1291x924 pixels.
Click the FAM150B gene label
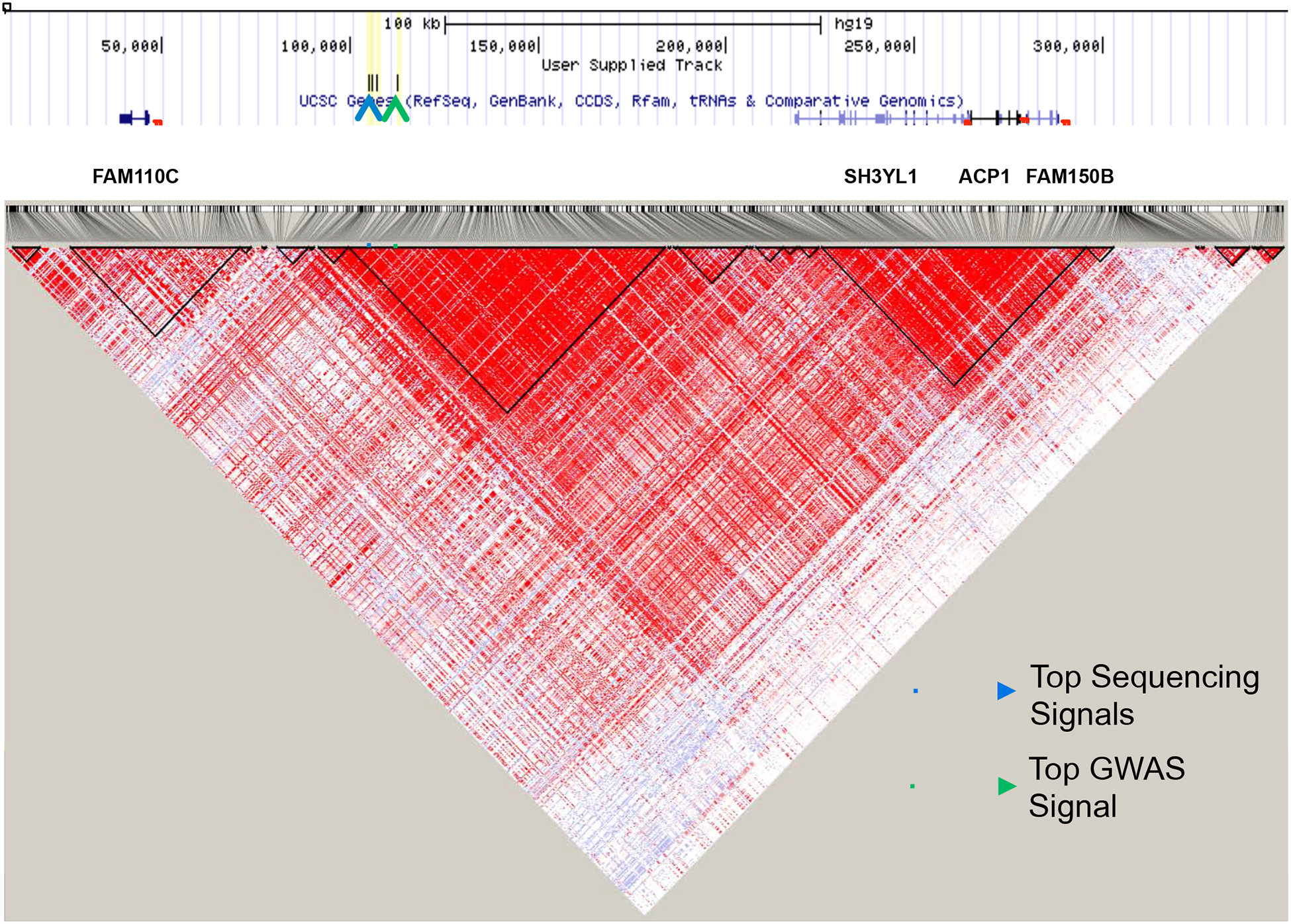click(1069, 177)
